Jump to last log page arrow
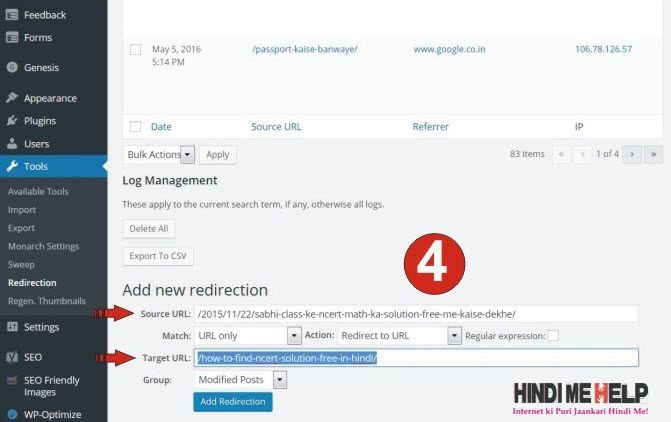 pyautogui.click(x=653, y=154)
